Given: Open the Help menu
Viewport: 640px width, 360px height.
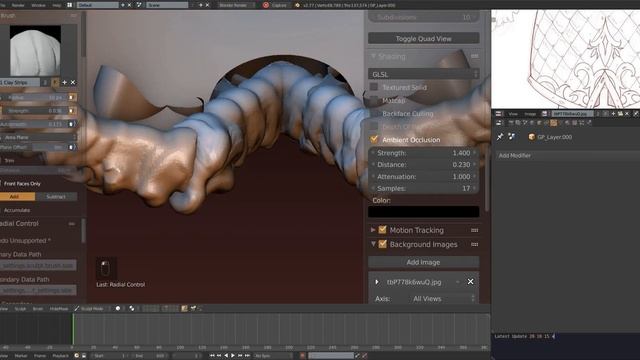Looking at the screenshot, I should coord(57,5).
